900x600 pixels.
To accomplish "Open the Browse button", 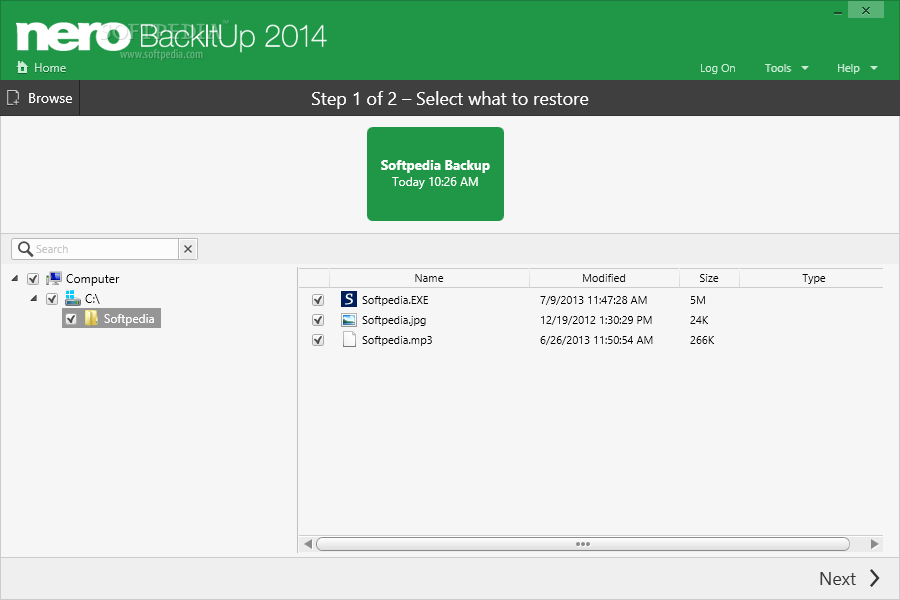I will click(40, 98).
